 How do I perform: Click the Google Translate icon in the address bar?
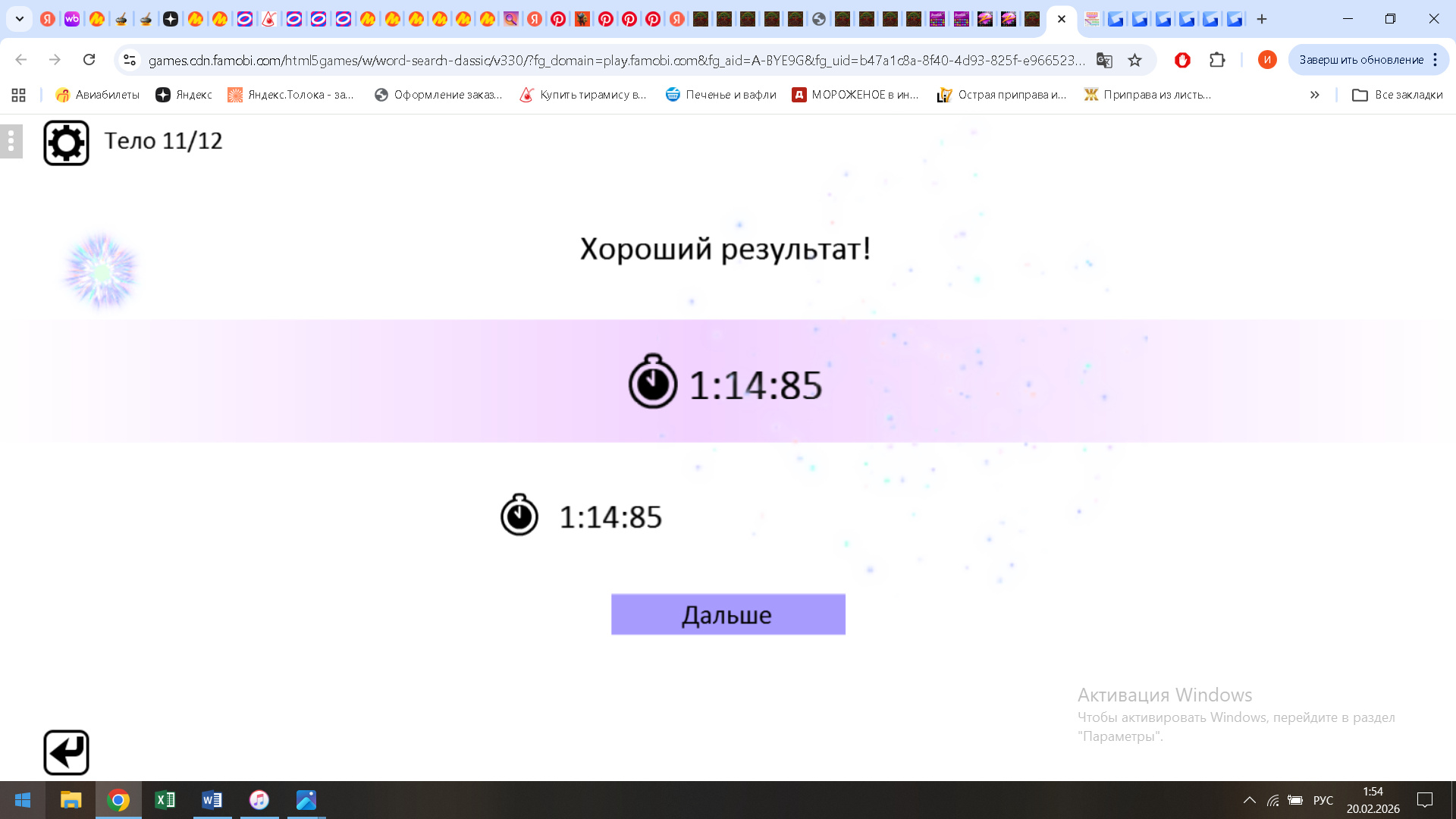point(1103,61)
